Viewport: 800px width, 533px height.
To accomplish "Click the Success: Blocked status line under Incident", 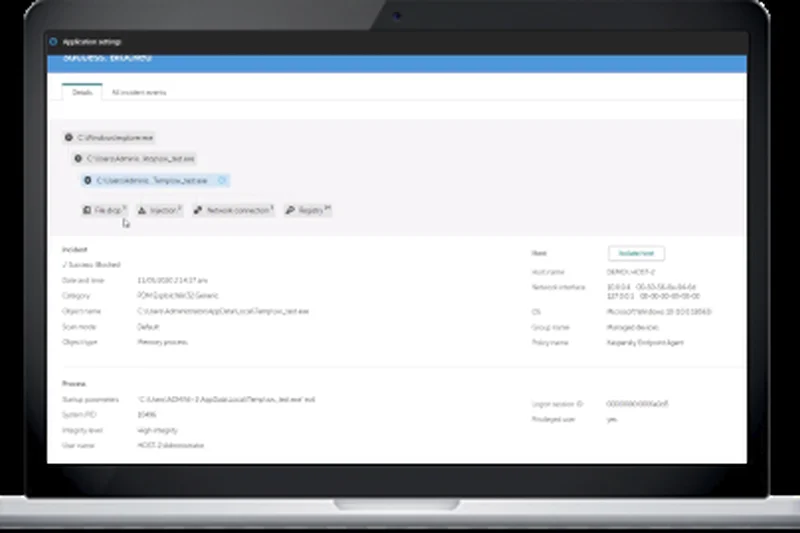I will coord(91,265).
